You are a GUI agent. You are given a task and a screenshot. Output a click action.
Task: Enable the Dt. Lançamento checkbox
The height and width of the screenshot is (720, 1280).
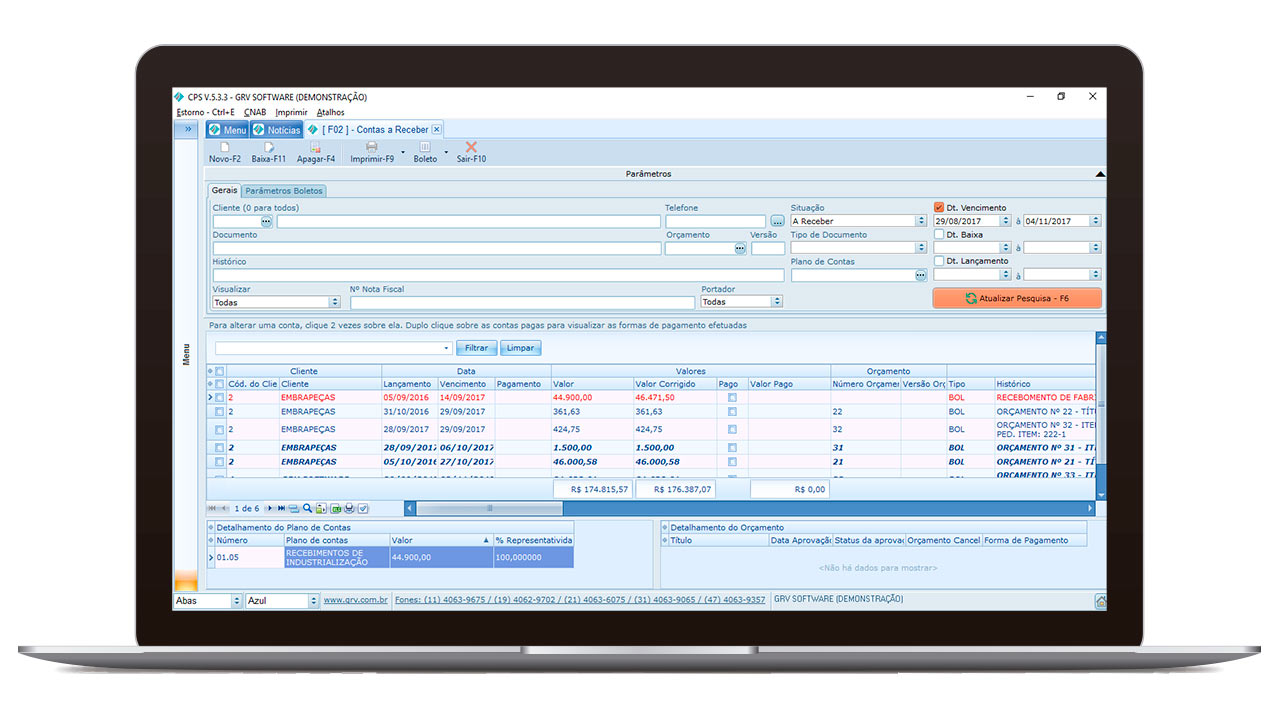pyautogui.click(x=938, y=261)
